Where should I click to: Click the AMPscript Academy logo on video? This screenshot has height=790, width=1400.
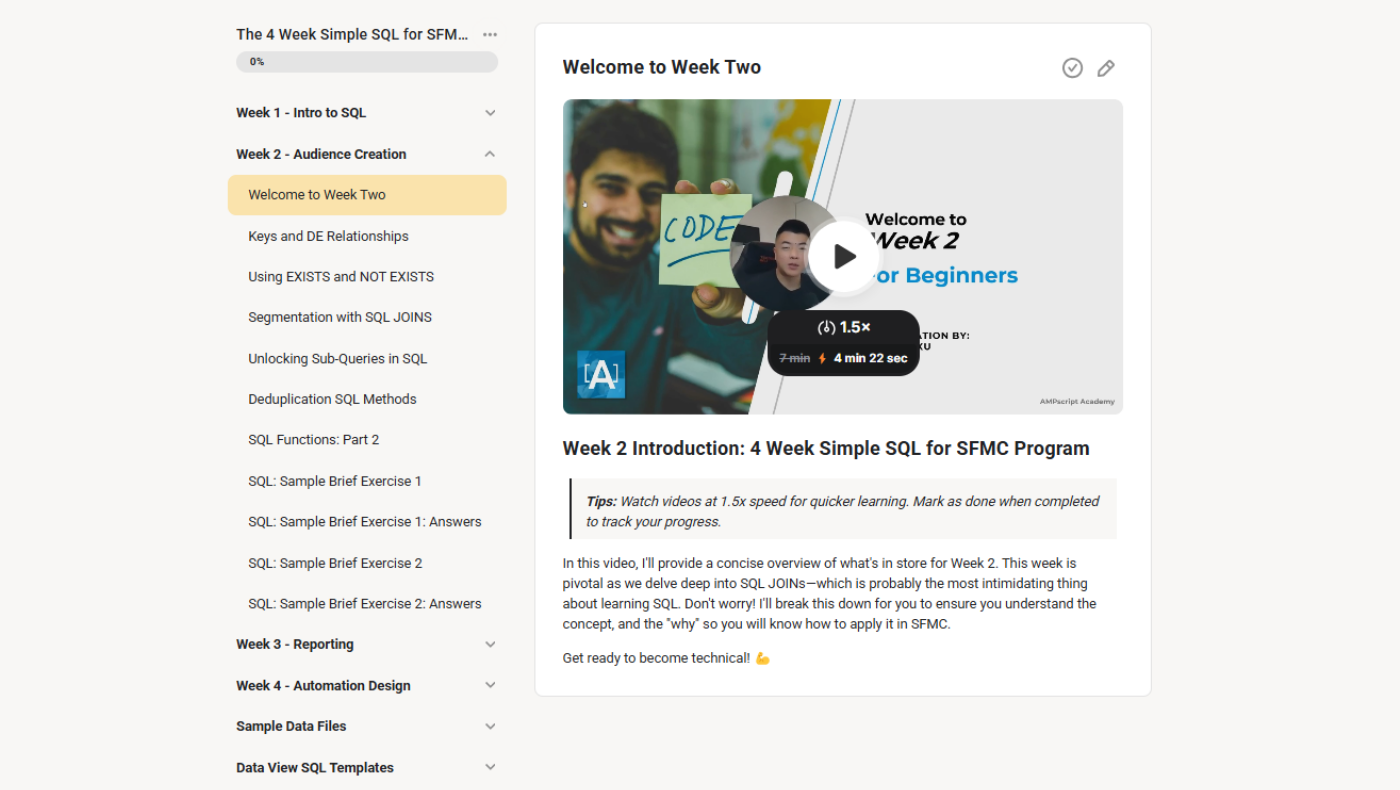click(x=601, y=375)
